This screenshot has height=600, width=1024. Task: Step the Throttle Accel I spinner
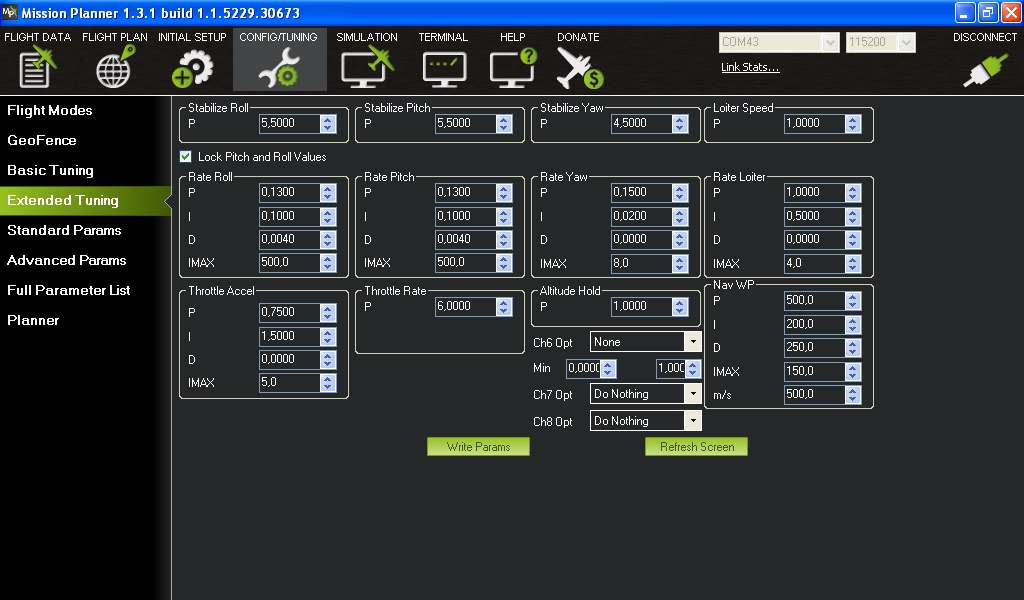pyautogui.click(x=328, y=336)
